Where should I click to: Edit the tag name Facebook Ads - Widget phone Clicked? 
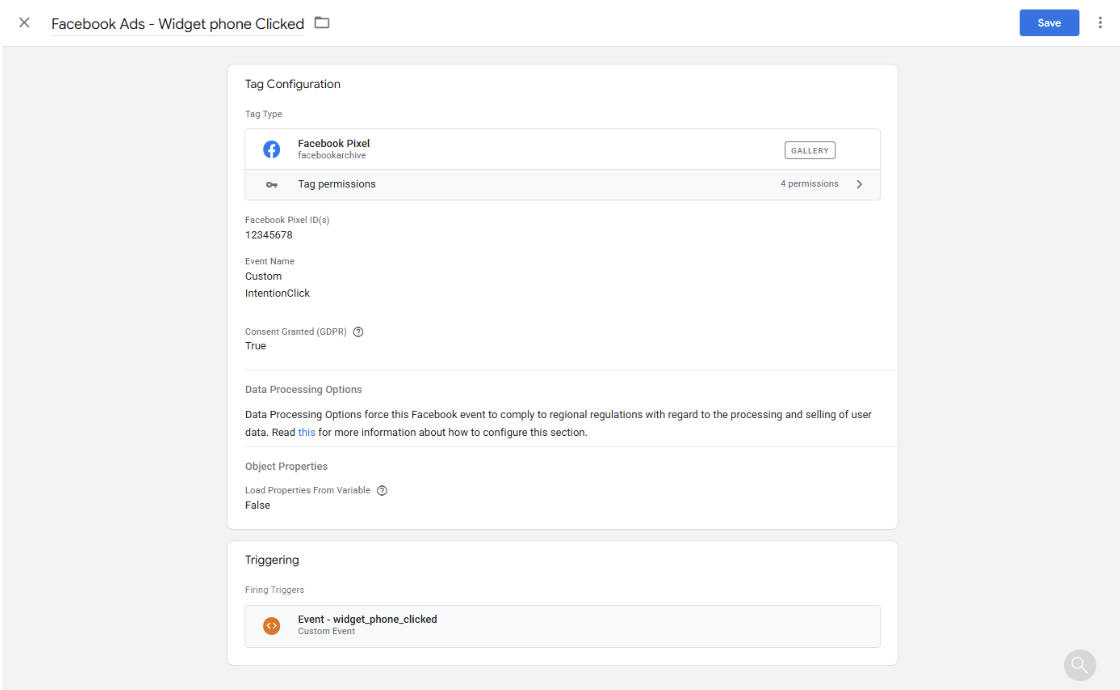[x=178, y=24]
